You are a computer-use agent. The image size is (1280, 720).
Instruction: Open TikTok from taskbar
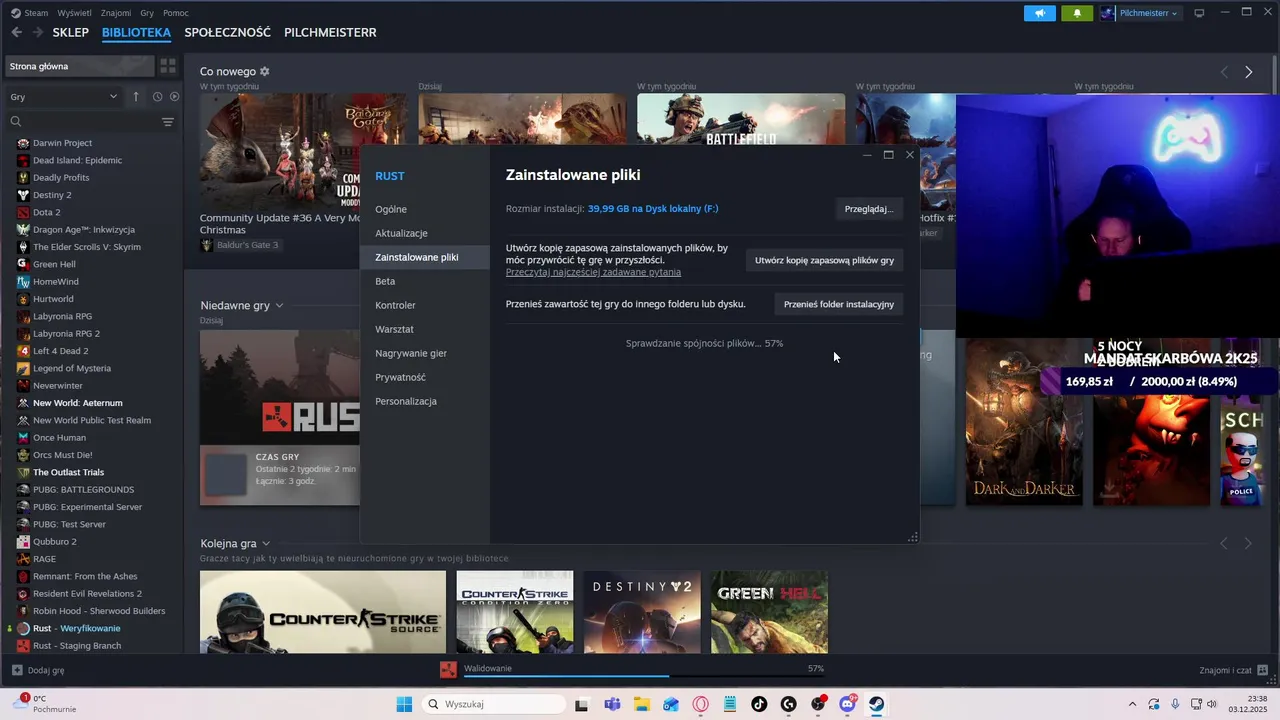click(x=759, y=704)
